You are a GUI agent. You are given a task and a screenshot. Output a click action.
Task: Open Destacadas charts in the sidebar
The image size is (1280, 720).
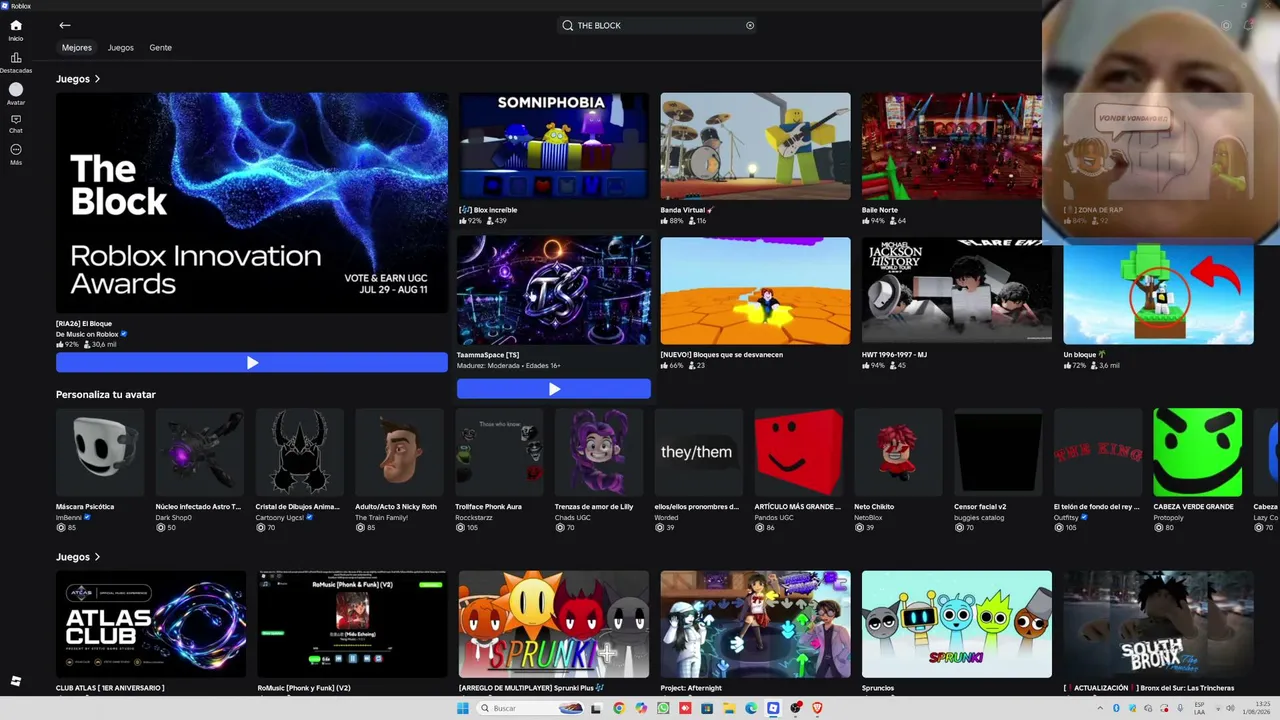click(x=16, y=62)
